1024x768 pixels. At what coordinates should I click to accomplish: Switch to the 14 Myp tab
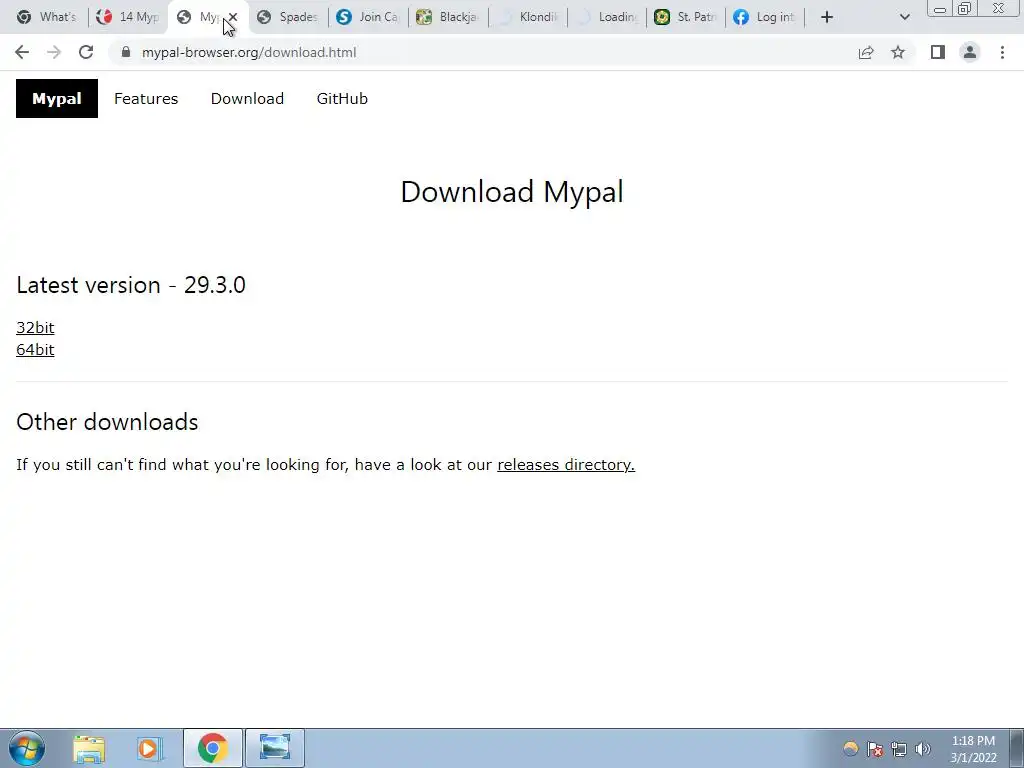(128, 17)
